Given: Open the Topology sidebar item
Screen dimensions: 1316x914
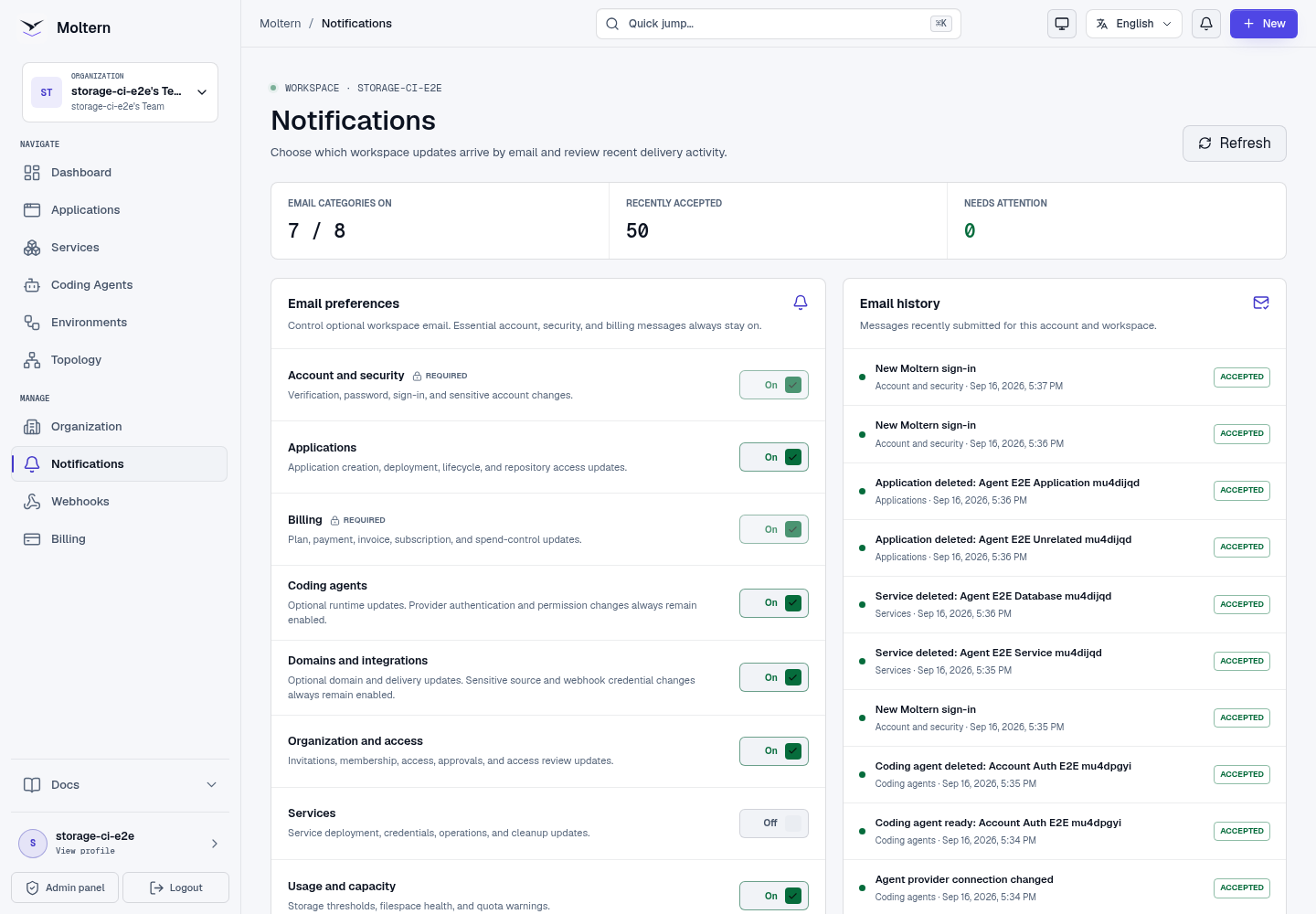Looking at the screenshot, I should pyautogui.click(x=119, y=360).
